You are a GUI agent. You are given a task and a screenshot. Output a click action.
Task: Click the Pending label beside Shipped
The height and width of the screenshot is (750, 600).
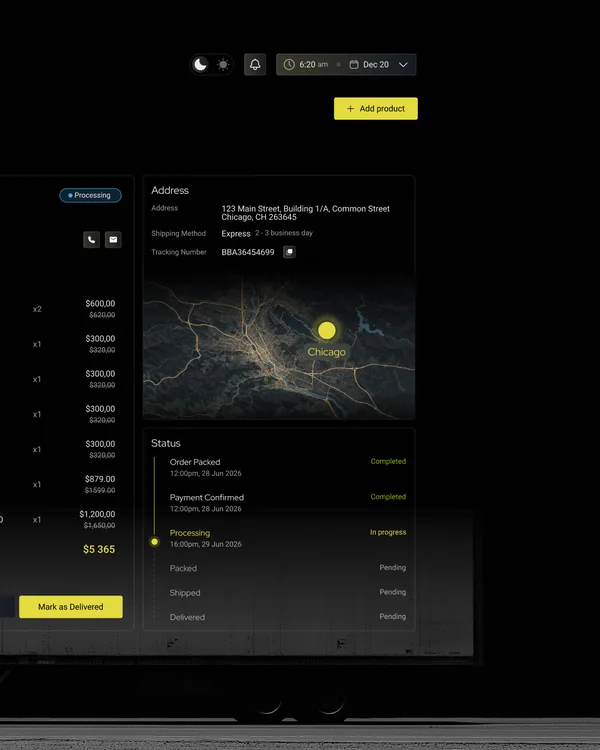click(393, 592)
